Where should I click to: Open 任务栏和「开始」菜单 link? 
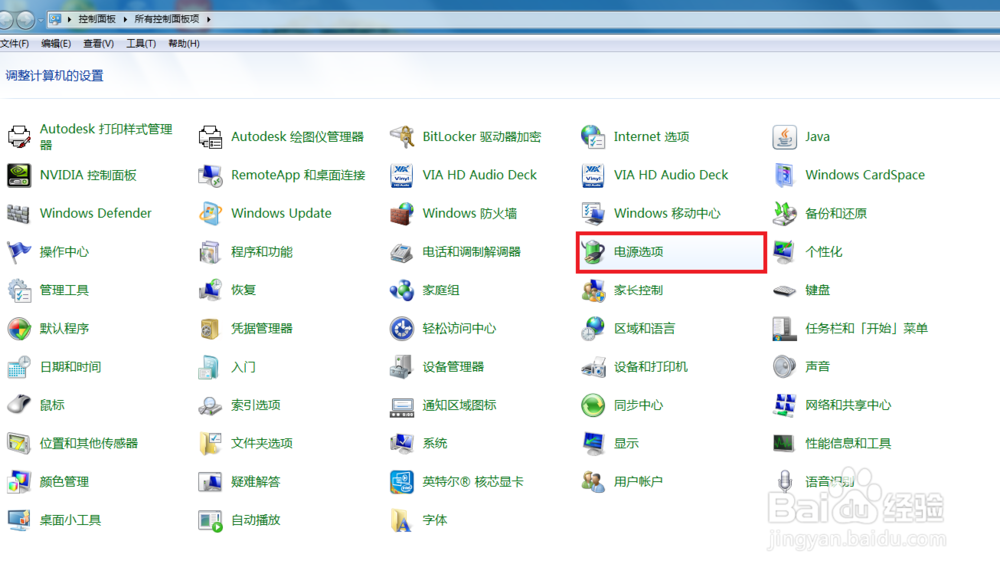tap(866, 328)
